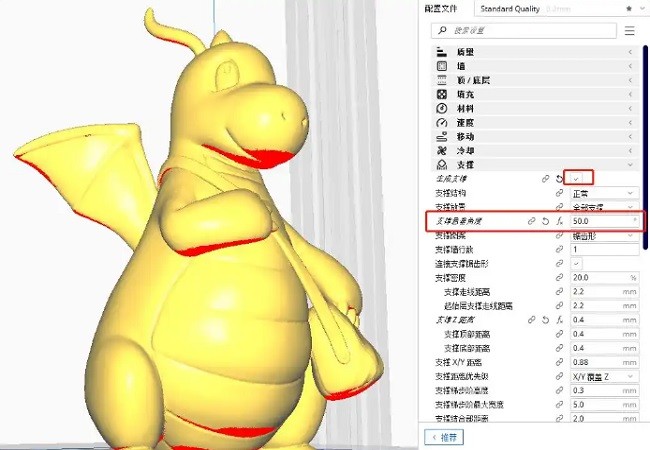This screenshot has height=450, width=650.
Task: Click the link icon of 连接支撑锯齿形
Action: coord(559,264)
